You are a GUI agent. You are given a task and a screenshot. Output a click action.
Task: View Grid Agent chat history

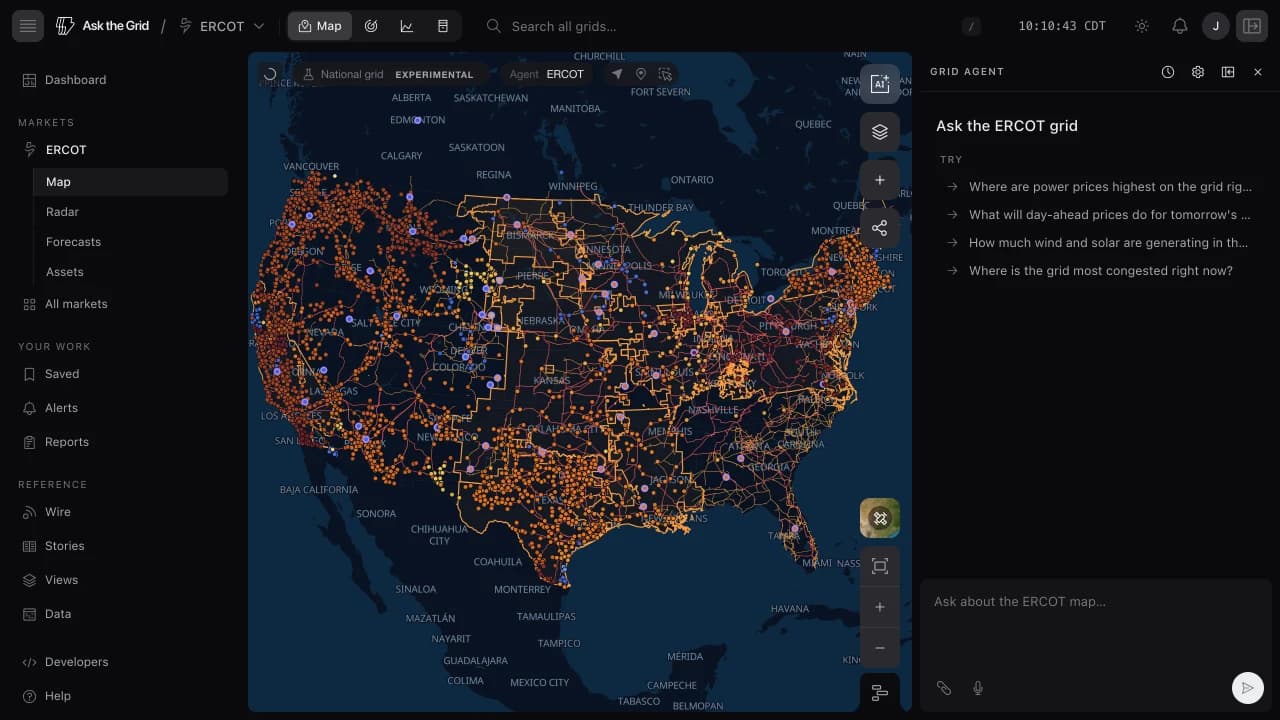[x=1168, y=72]
